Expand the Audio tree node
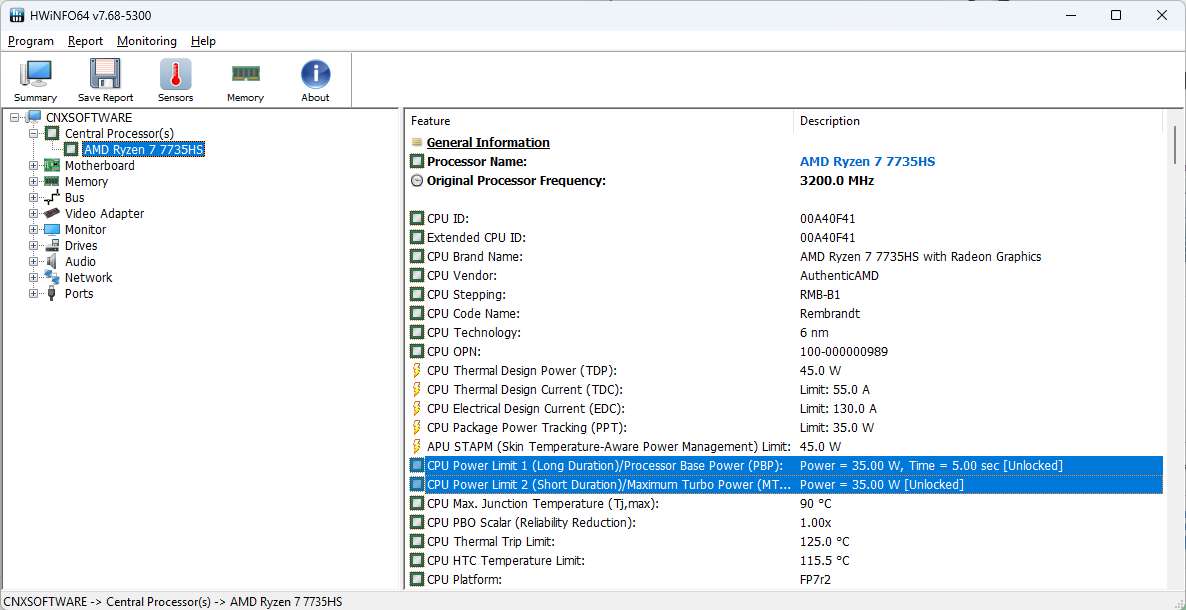 pyautogui.click(x=33, y=261)
